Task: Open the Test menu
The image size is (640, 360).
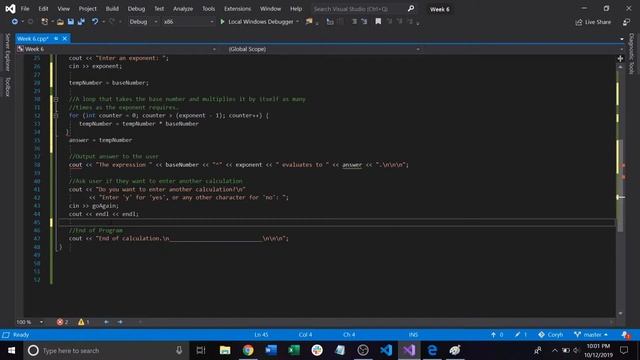Action: tap(159, 9)
